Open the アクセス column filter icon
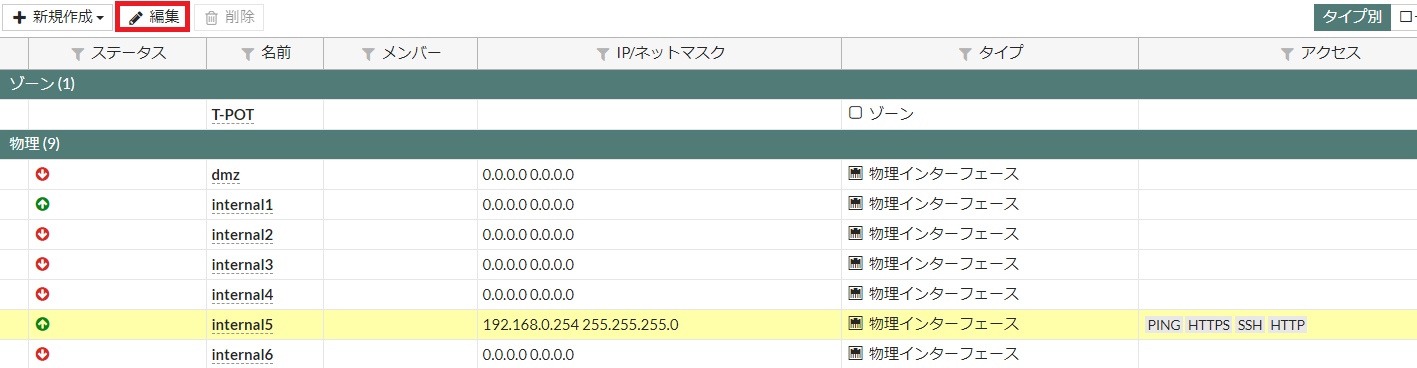Screen dimensions: 1417x368 (x=1288, y=54)
